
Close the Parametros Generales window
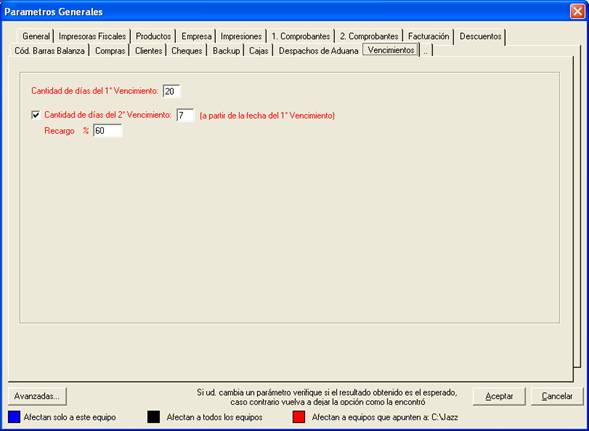pyautogui.click(x=577, y=12)
